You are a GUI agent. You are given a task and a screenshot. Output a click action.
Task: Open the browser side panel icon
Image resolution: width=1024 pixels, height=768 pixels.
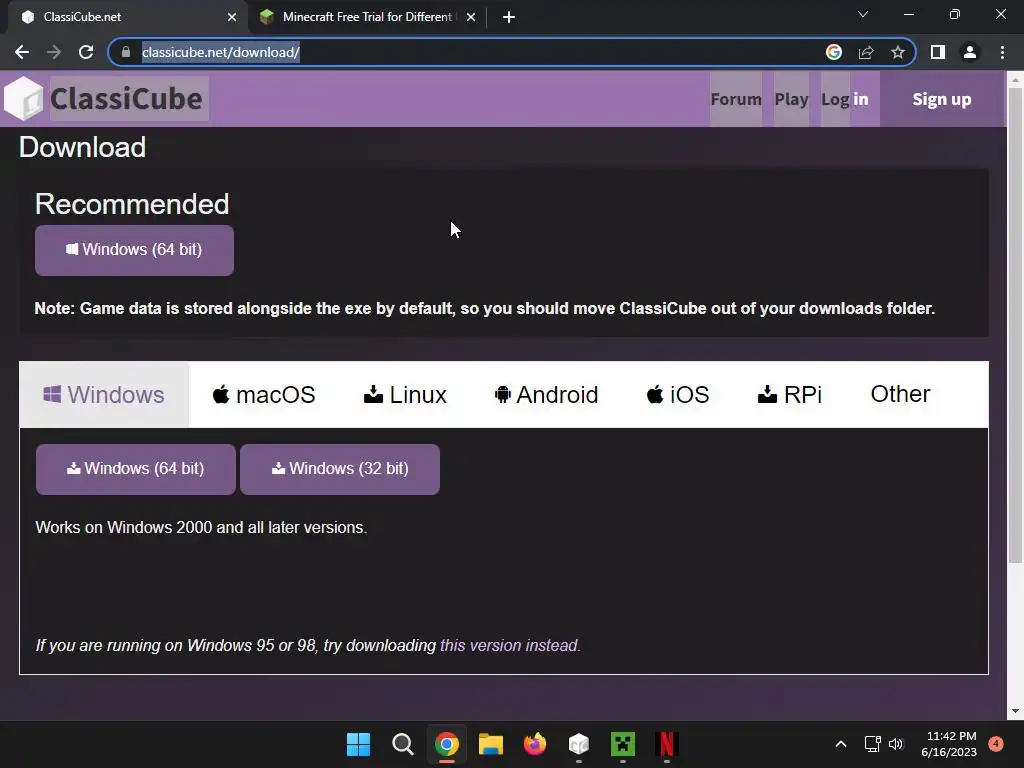[x=938, y=52]
